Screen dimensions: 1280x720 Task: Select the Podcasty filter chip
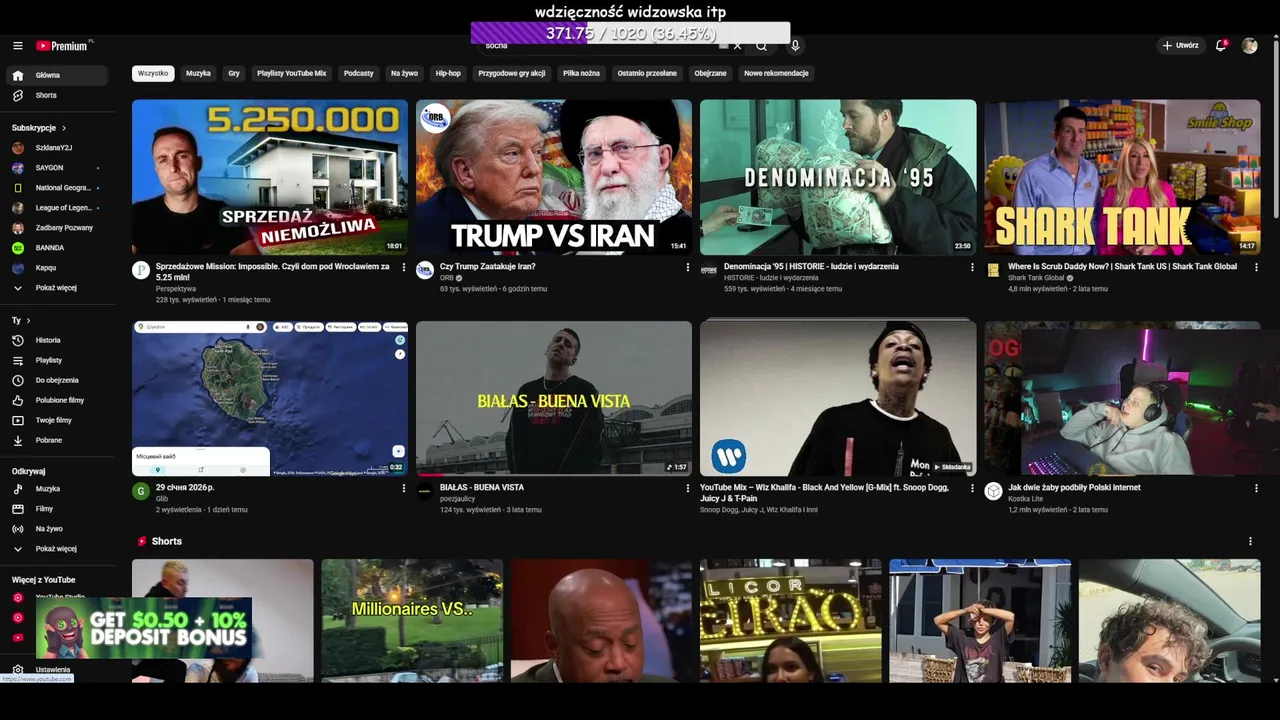point(358,73)
